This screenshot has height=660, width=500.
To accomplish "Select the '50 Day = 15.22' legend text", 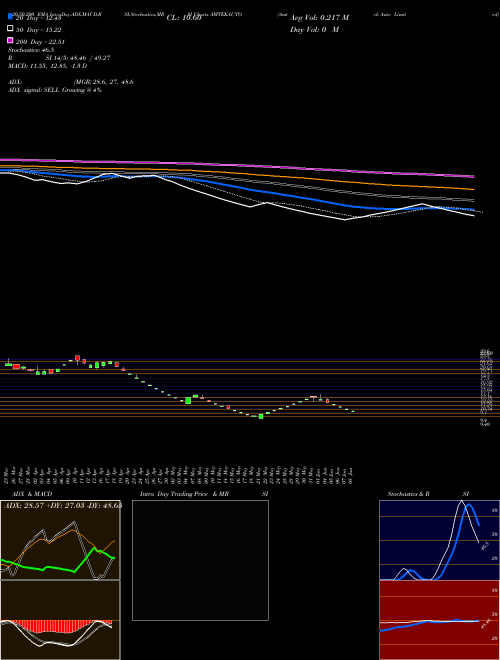I will [x=39, y=30].
